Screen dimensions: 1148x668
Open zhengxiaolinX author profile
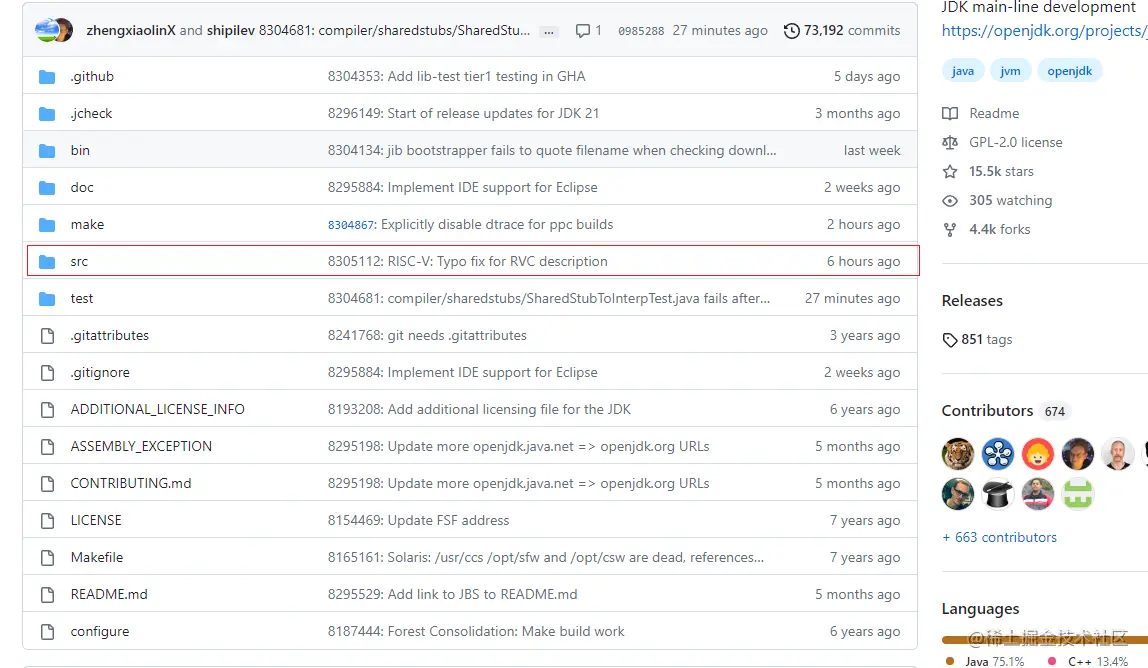point(131,31)
